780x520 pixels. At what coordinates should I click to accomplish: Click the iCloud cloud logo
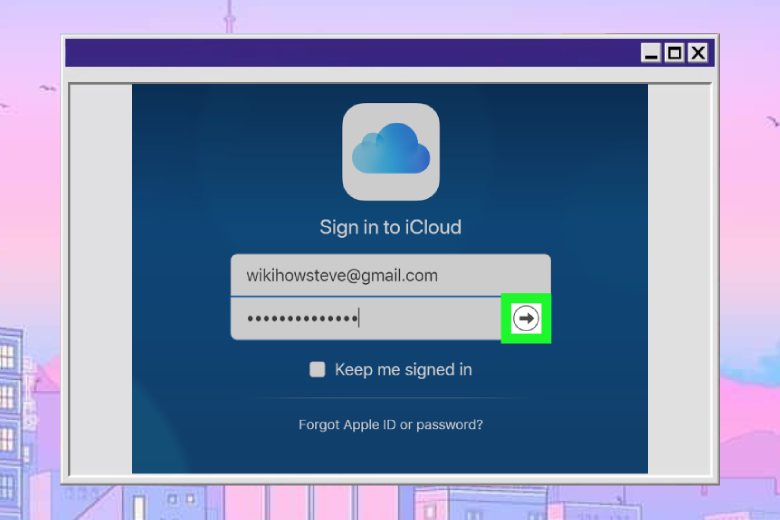[x=391, y=152]
